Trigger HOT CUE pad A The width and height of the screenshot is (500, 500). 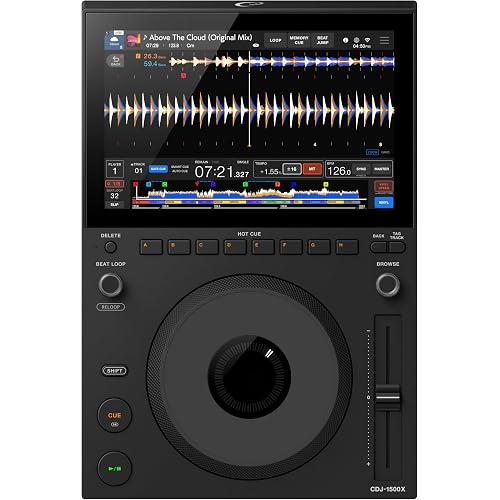pyautogui.click(x=151, y=247)
